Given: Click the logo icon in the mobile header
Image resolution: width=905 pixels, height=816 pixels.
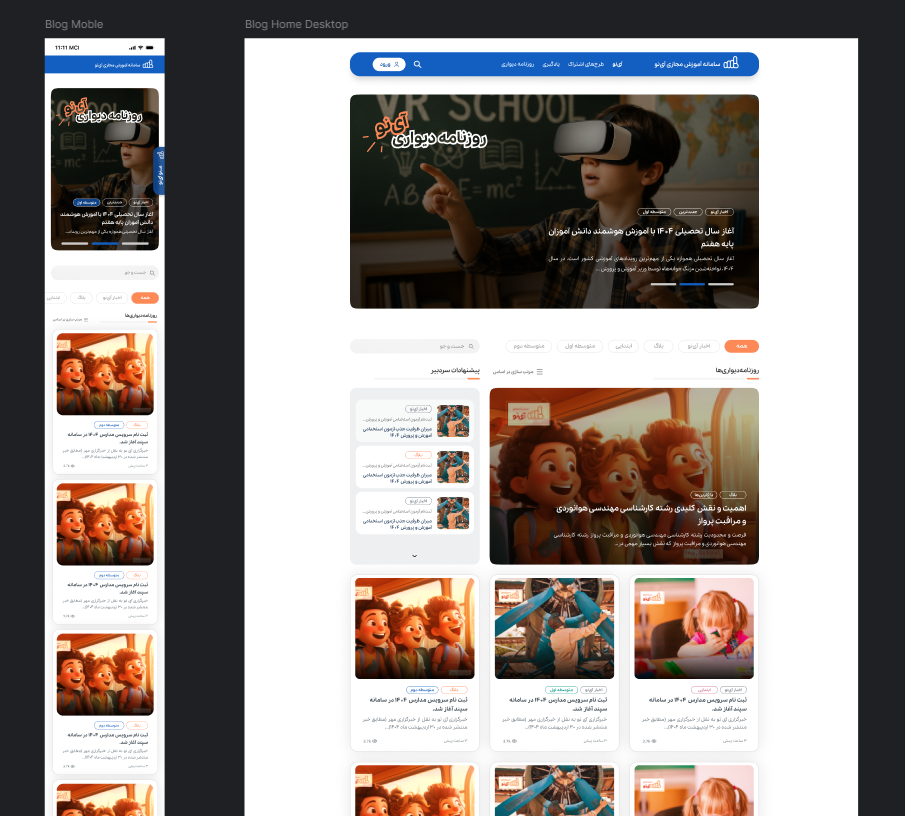Looking at the screenshot, I should 148,66.
